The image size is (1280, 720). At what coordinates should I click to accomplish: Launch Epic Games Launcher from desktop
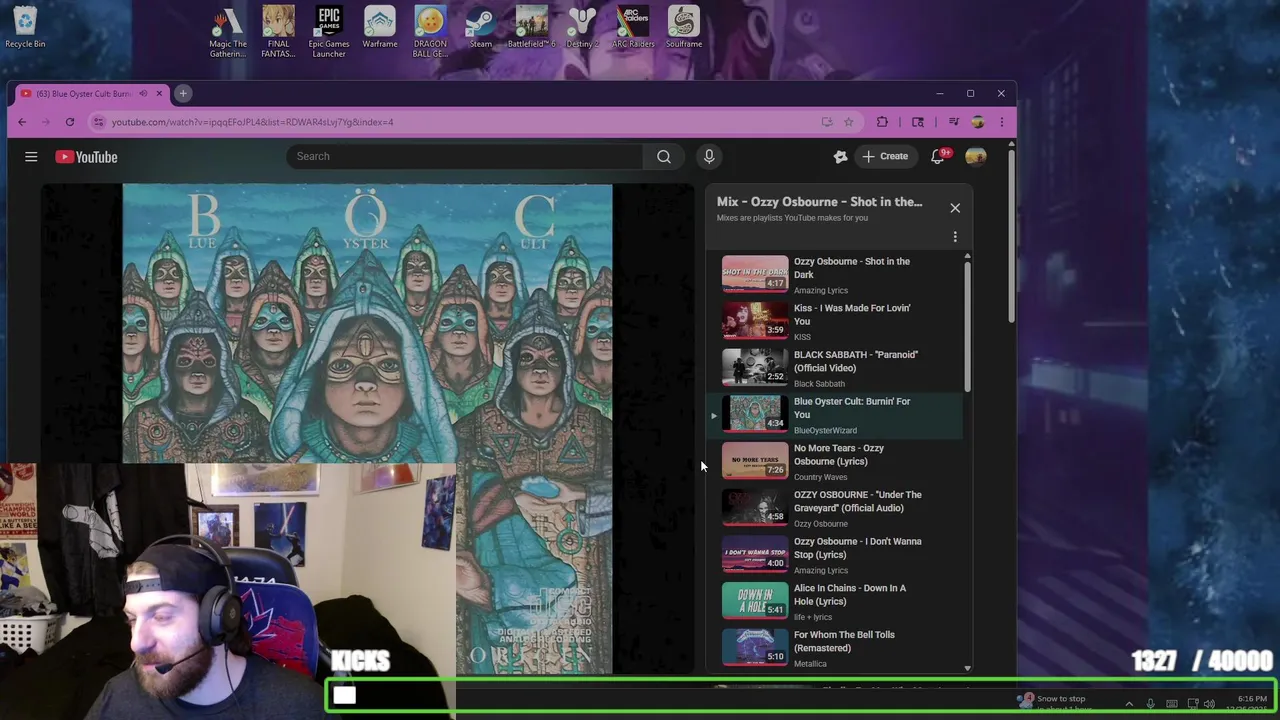point(329,32)
